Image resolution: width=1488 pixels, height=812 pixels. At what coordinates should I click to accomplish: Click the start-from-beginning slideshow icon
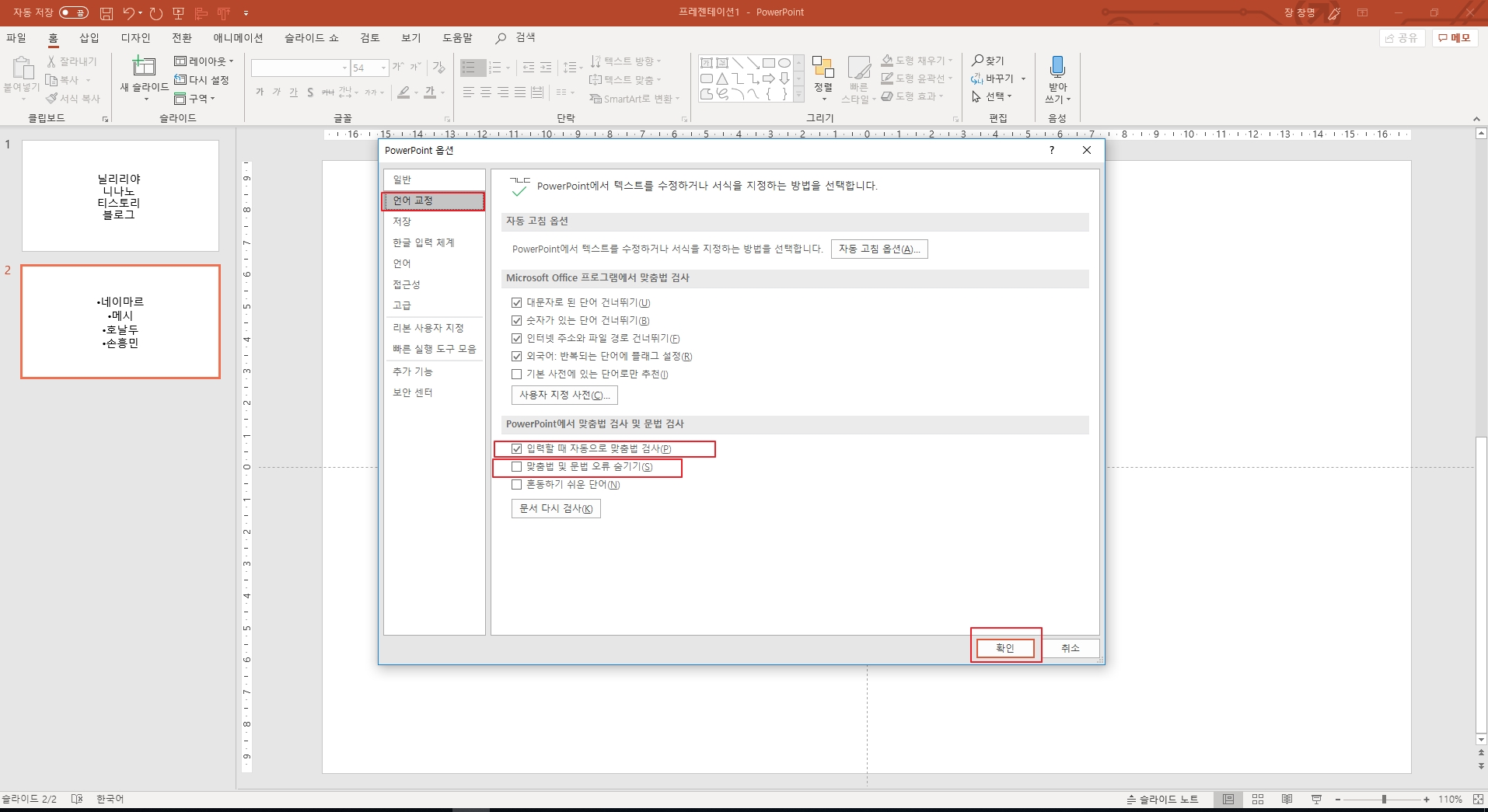coord(179,13)
